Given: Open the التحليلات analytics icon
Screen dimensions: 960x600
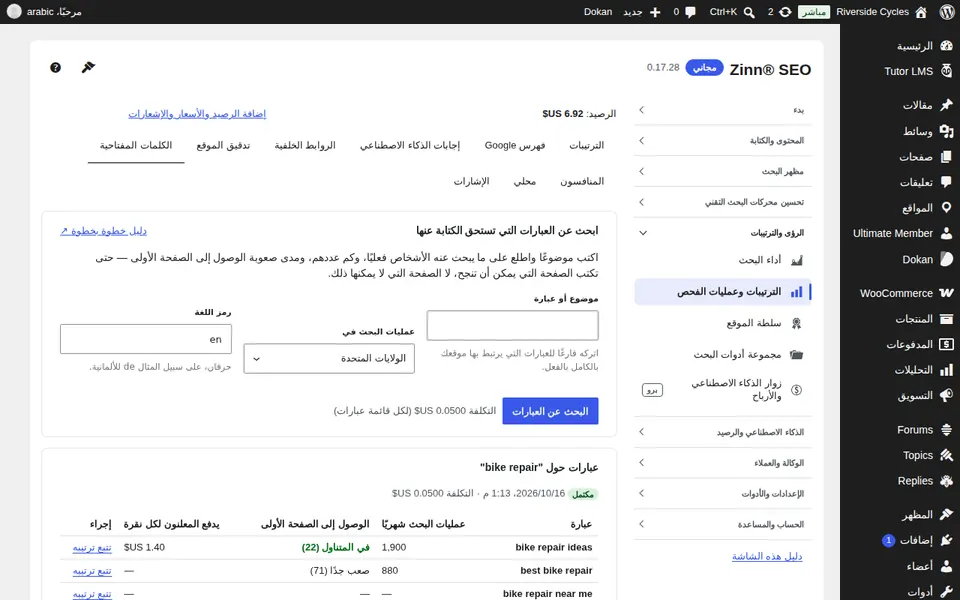Looking at the screenshot, I should [x=946, y=370].
